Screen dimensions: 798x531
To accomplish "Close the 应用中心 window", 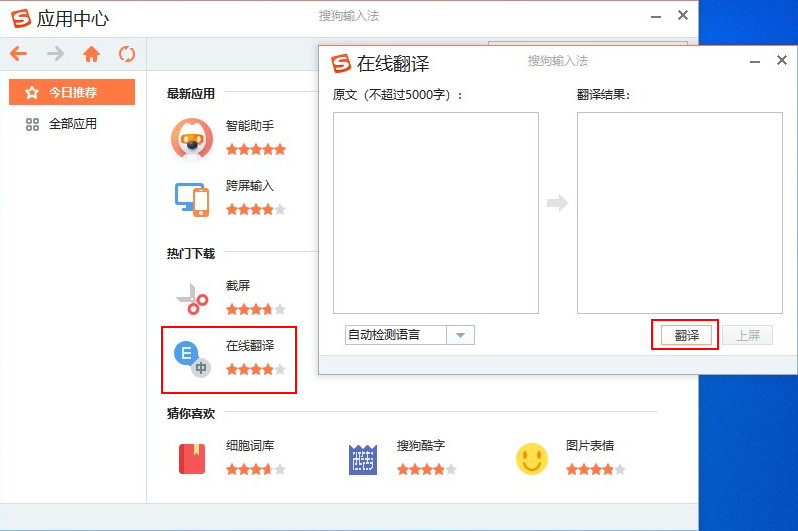I will [683, 15].
